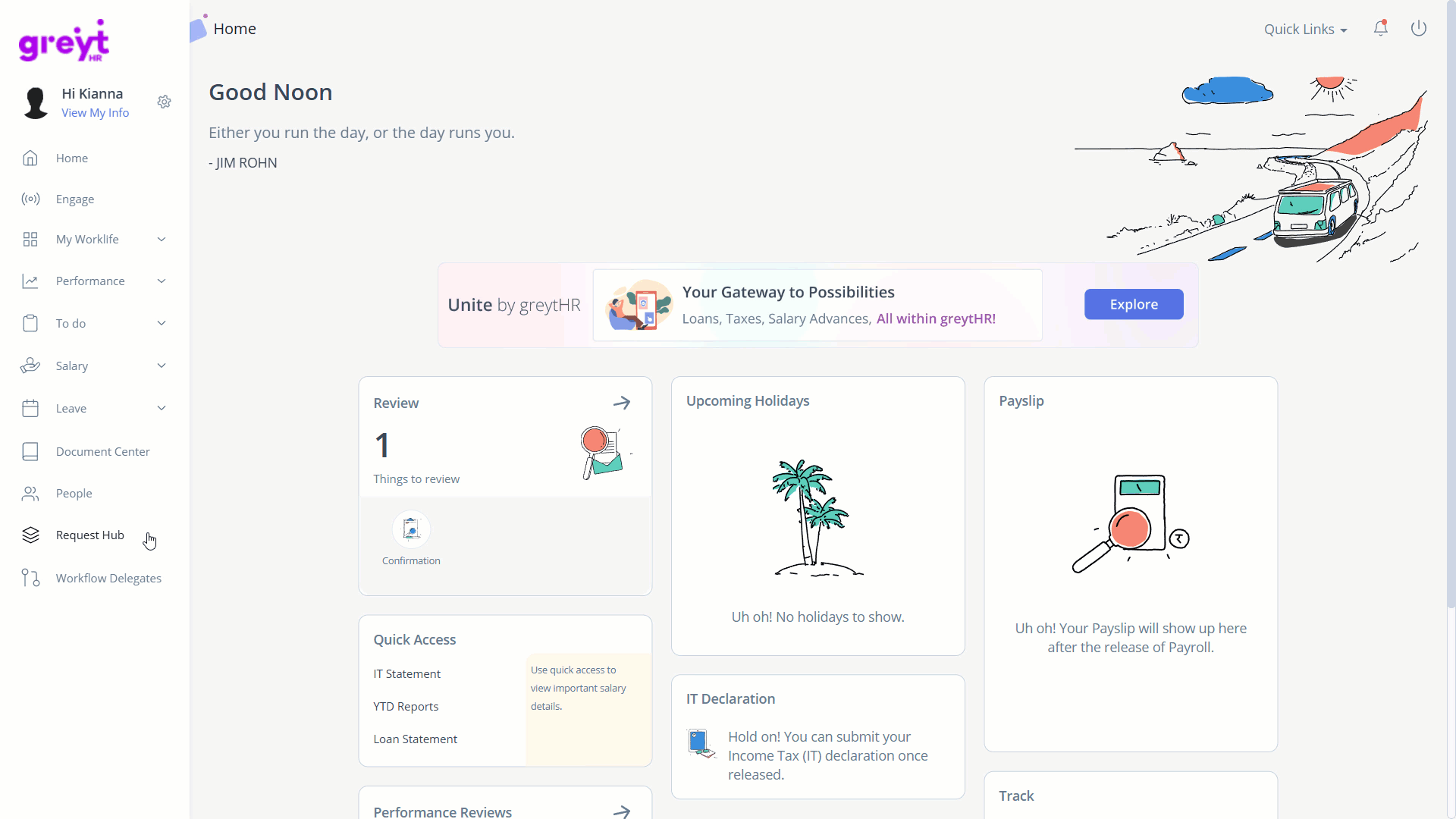The image size is (1456, 819).
Task: Open the IT Statement quick link
Action: point(406,673)
